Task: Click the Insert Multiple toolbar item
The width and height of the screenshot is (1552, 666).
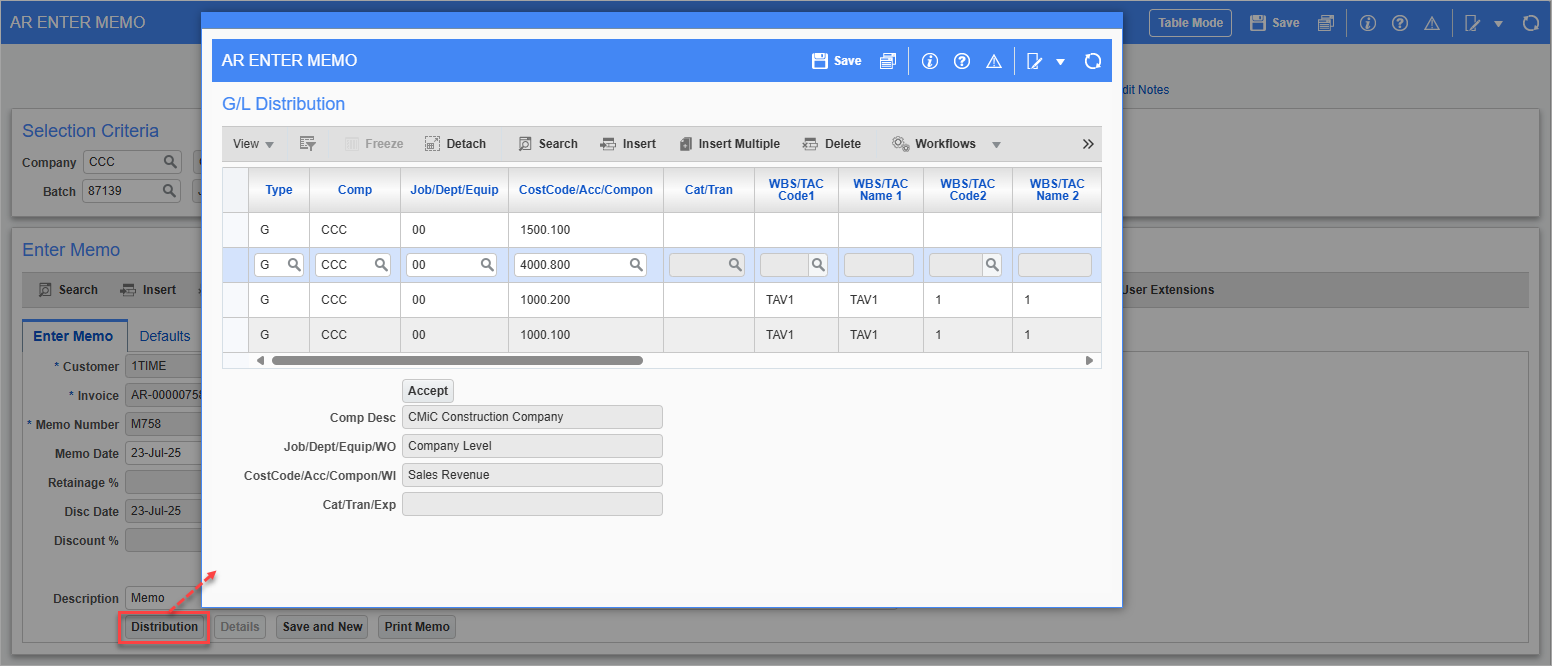Action: pos(729,144)
